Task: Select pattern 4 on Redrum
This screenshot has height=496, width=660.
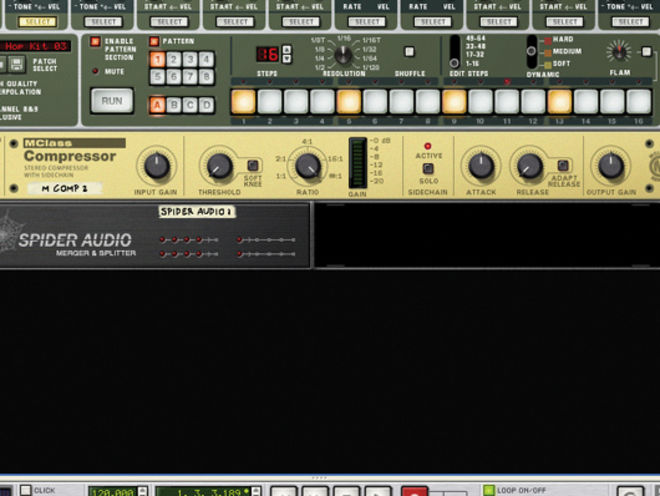Action: [x=206, y=60]
